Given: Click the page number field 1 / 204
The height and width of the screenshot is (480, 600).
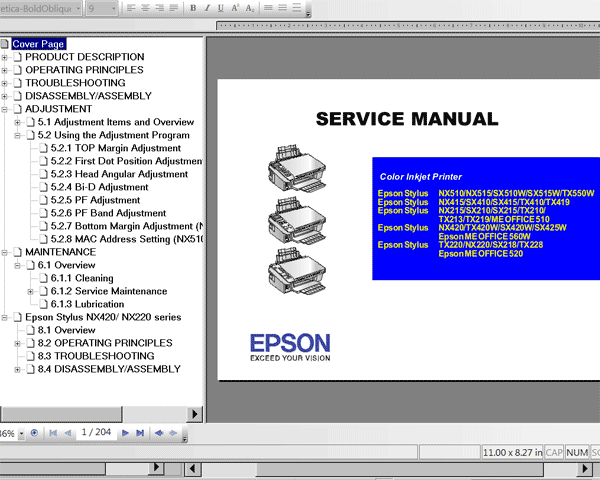Looking at the screenshot, I should coord(96,432).
